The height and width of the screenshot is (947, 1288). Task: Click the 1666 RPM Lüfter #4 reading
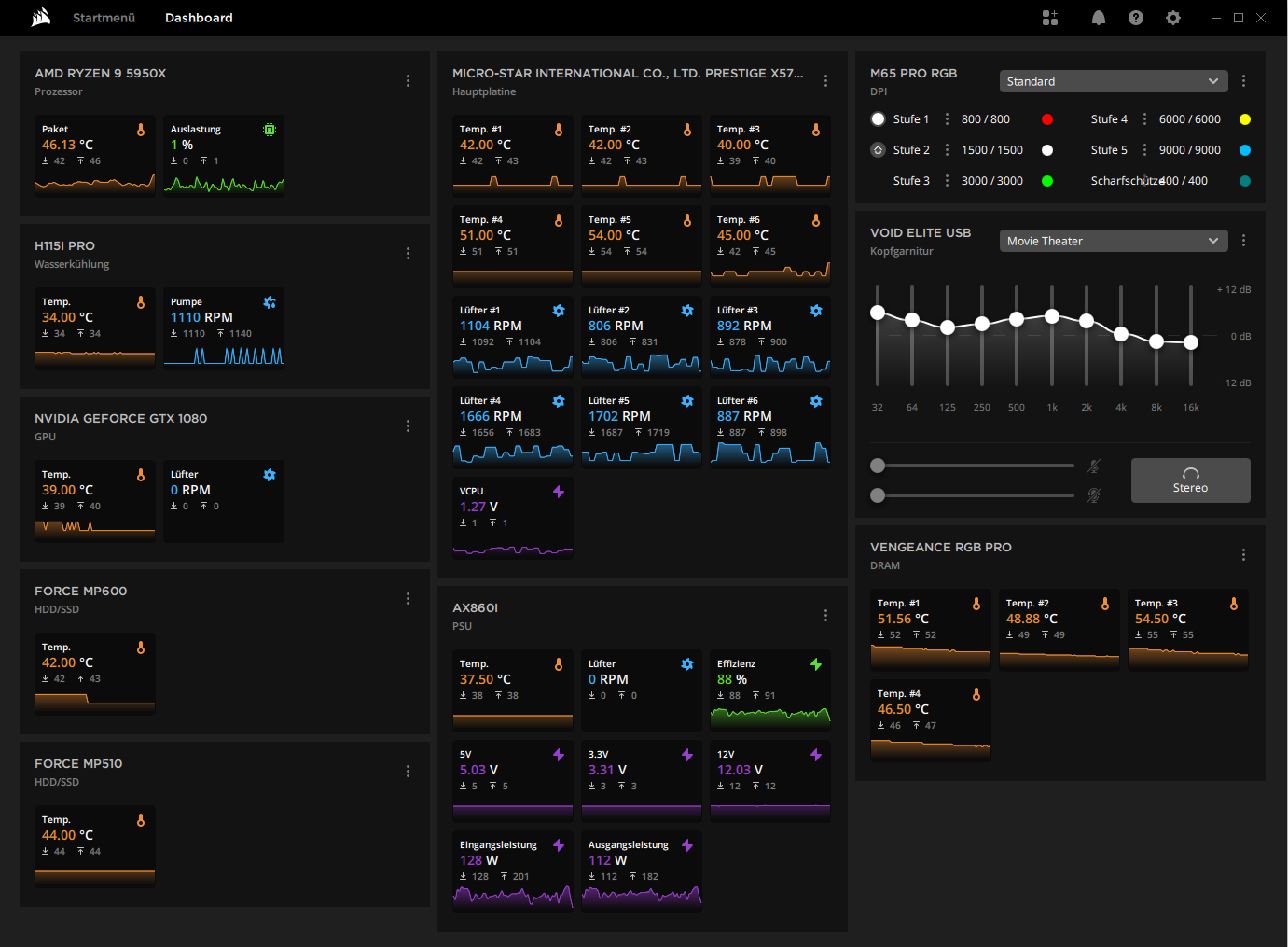click(x=491, y=416)
